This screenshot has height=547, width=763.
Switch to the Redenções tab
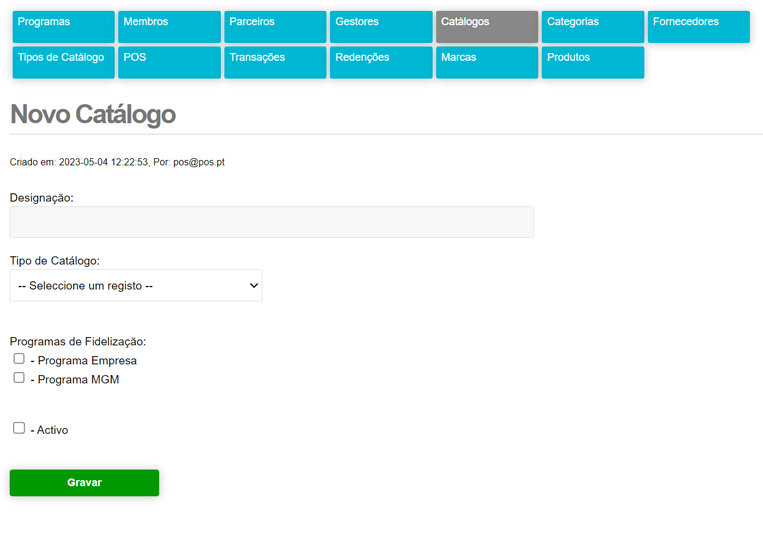380,62
